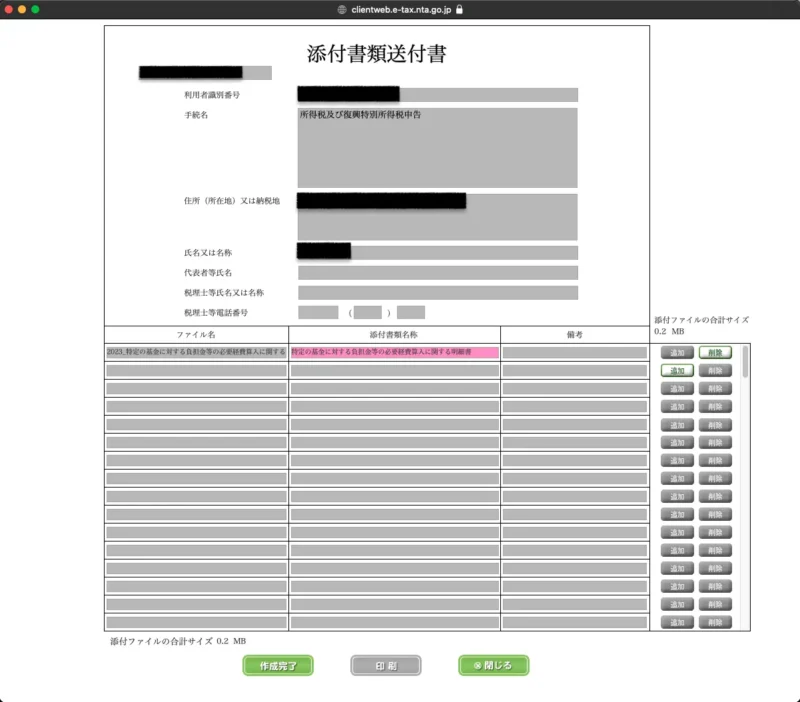The height and width of the screenshot is (702, 800).
Task: Click the 所得税及び復興特別所得税申告 text
Action: [360, 115]
